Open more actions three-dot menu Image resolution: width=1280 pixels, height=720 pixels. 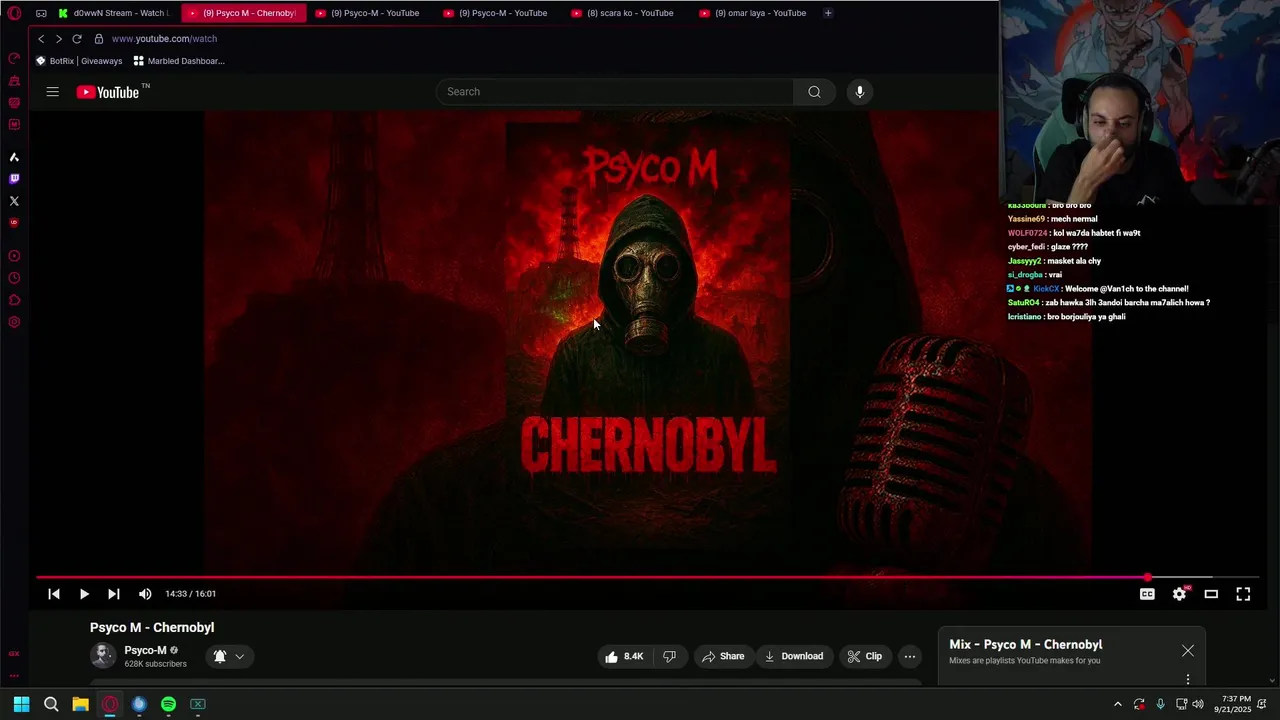909,656
